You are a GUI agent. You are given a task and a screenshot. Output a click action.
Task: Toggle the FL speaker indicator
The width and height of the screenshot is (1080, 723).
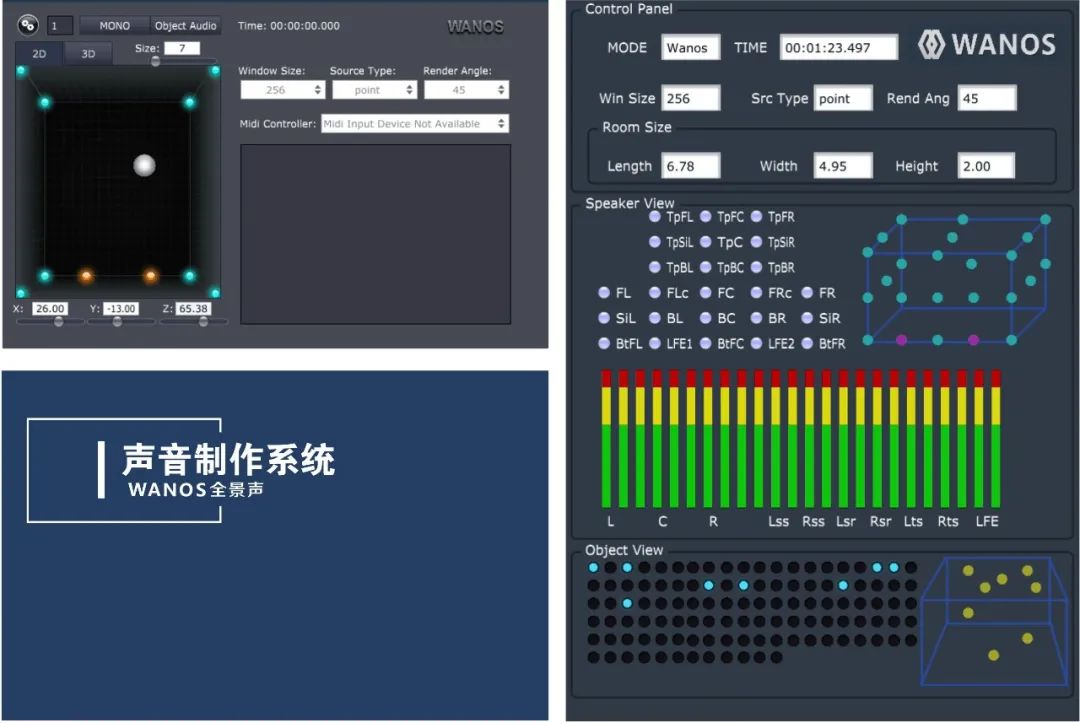tap(604, 293)
